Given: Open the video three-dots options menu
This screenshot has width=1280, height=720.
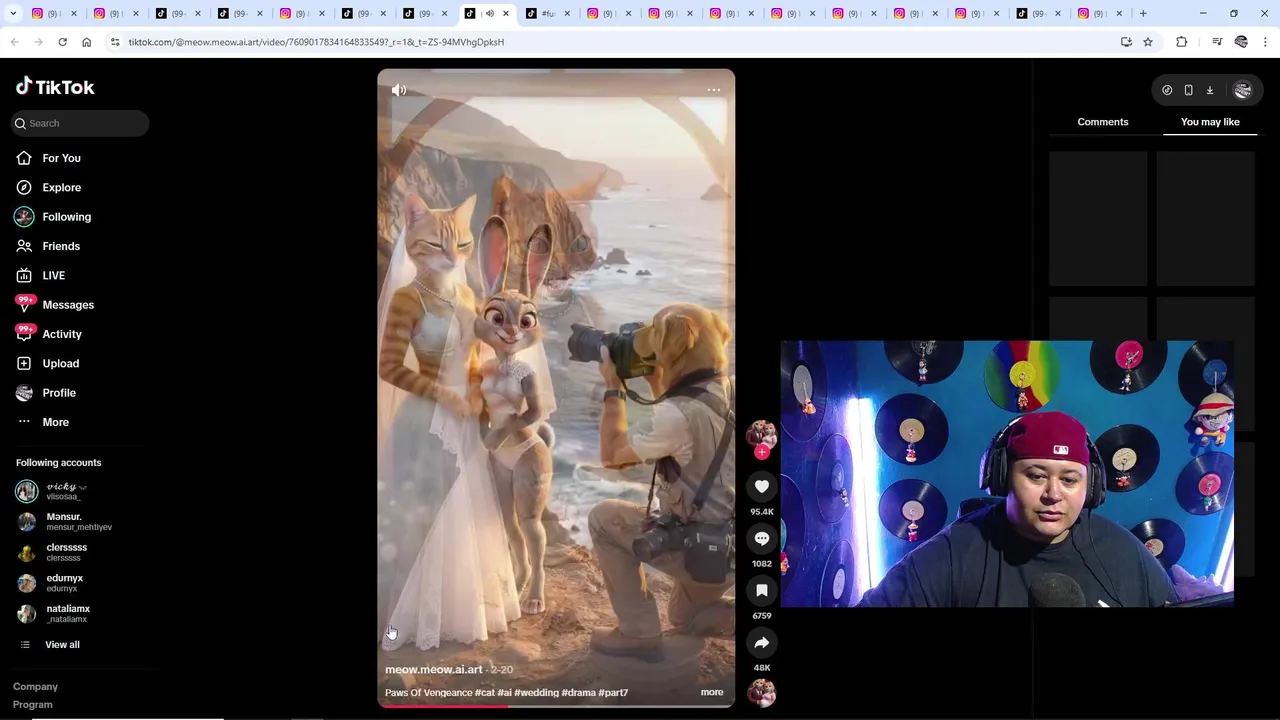Looking at the screenshot, I should tap(714, 90).
